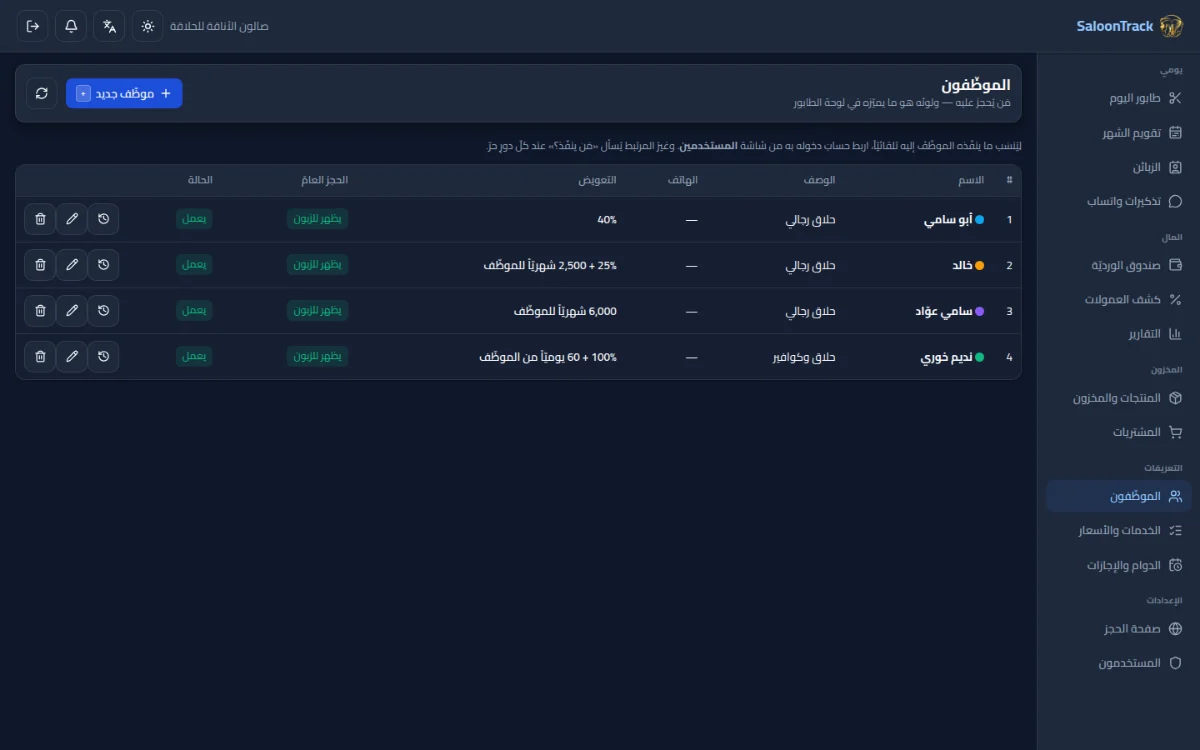Open صفحة الحجز in sidebar

point(1119,629)
